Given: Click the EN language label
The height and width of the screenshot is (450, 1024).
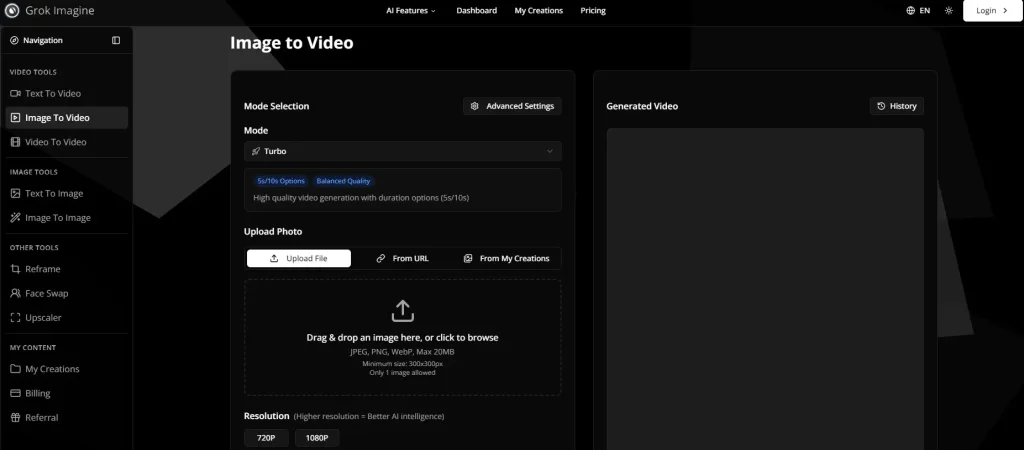Looking at the screenshot, I should click(x=925, y=10).
